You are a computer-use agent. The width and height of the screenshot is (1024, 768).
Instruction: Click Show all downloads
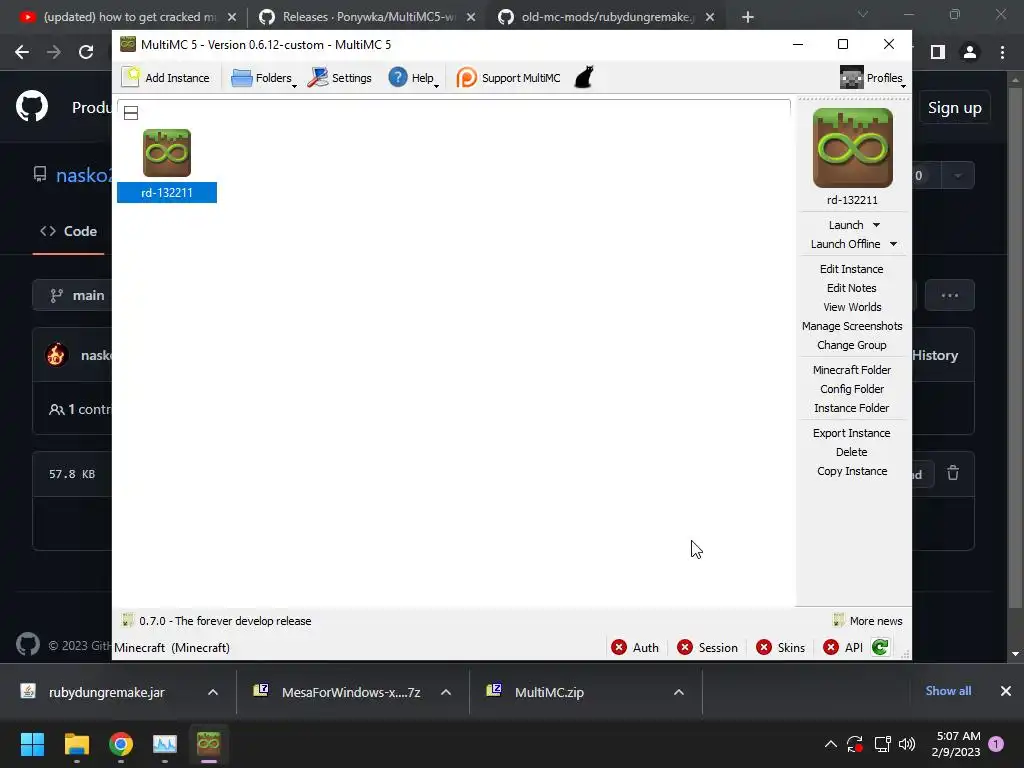pyautogui.click(x=948, y=691)
